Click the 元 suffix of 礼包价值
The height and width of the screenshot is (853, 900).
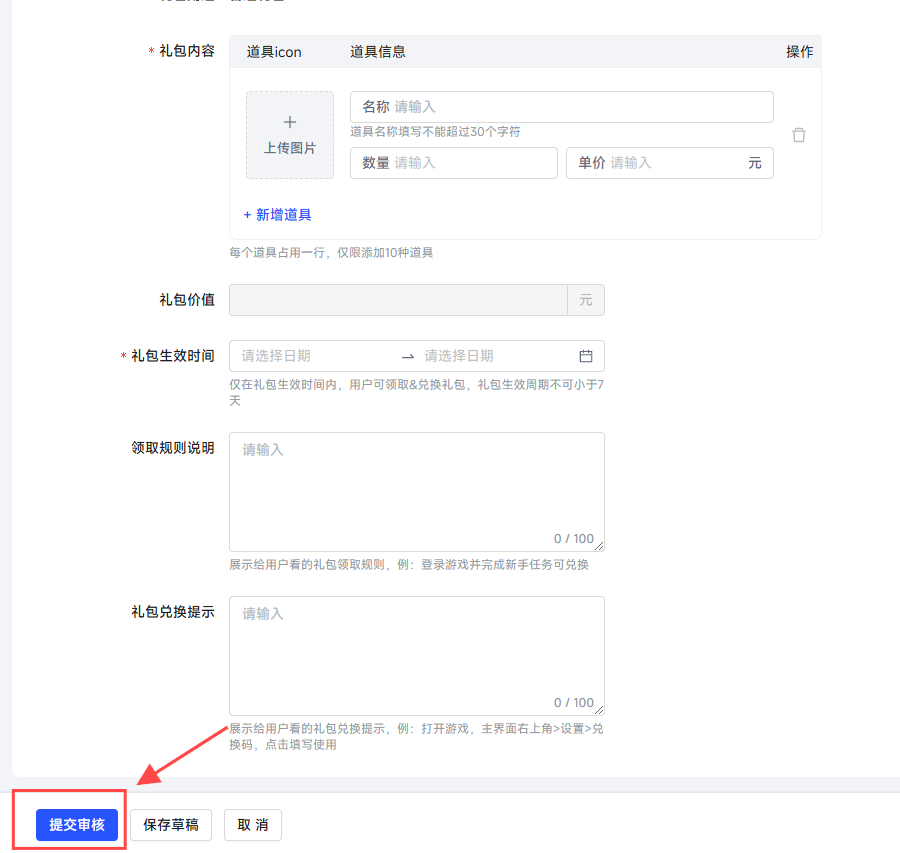tap(585, 300)
